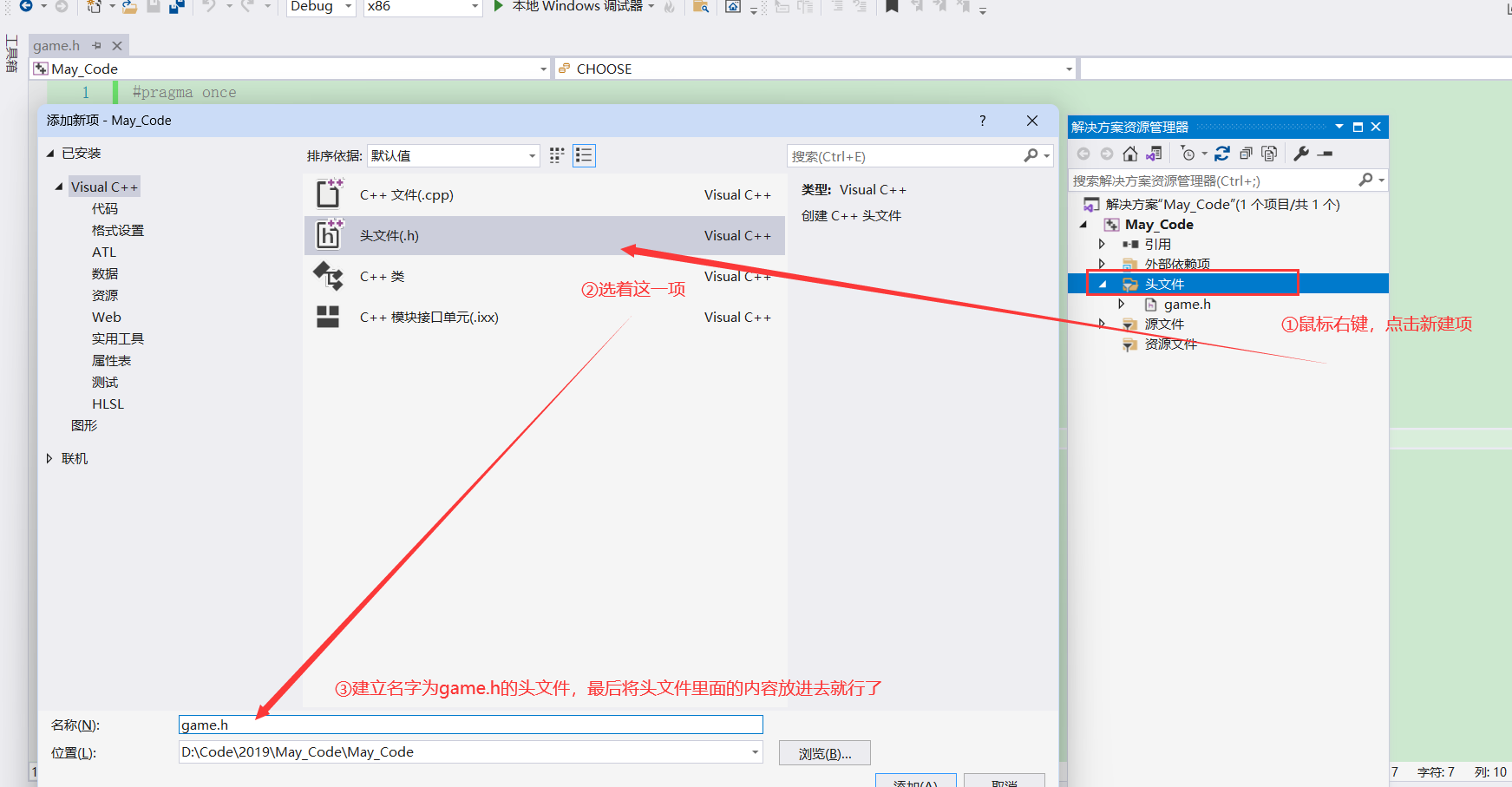Expand the 源文件 folder node
The height and width of the screenshot is (787, 1512).
coord(1102,324)
